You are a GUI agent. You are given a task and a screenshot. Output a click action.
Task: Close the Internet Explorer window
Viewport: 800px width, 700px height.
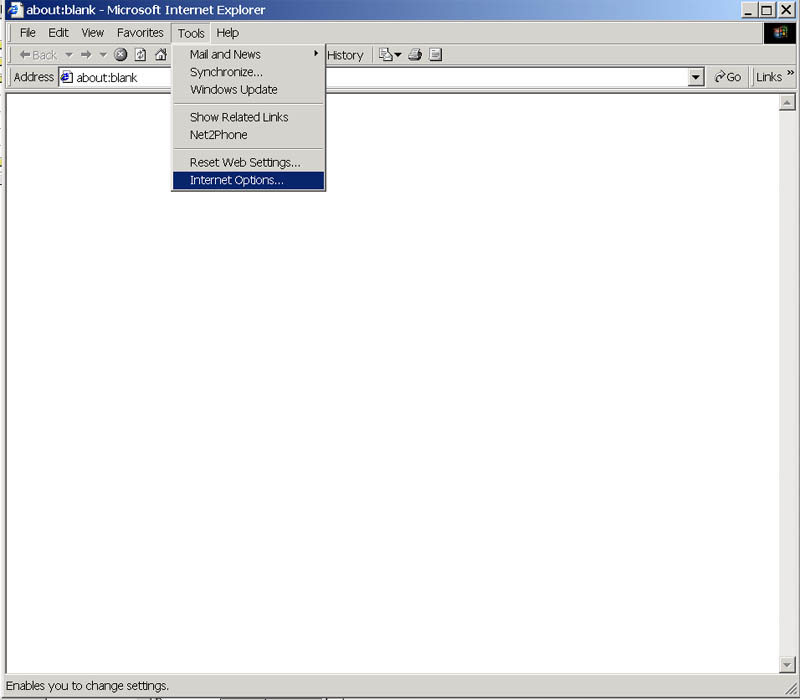coord(786,10)
